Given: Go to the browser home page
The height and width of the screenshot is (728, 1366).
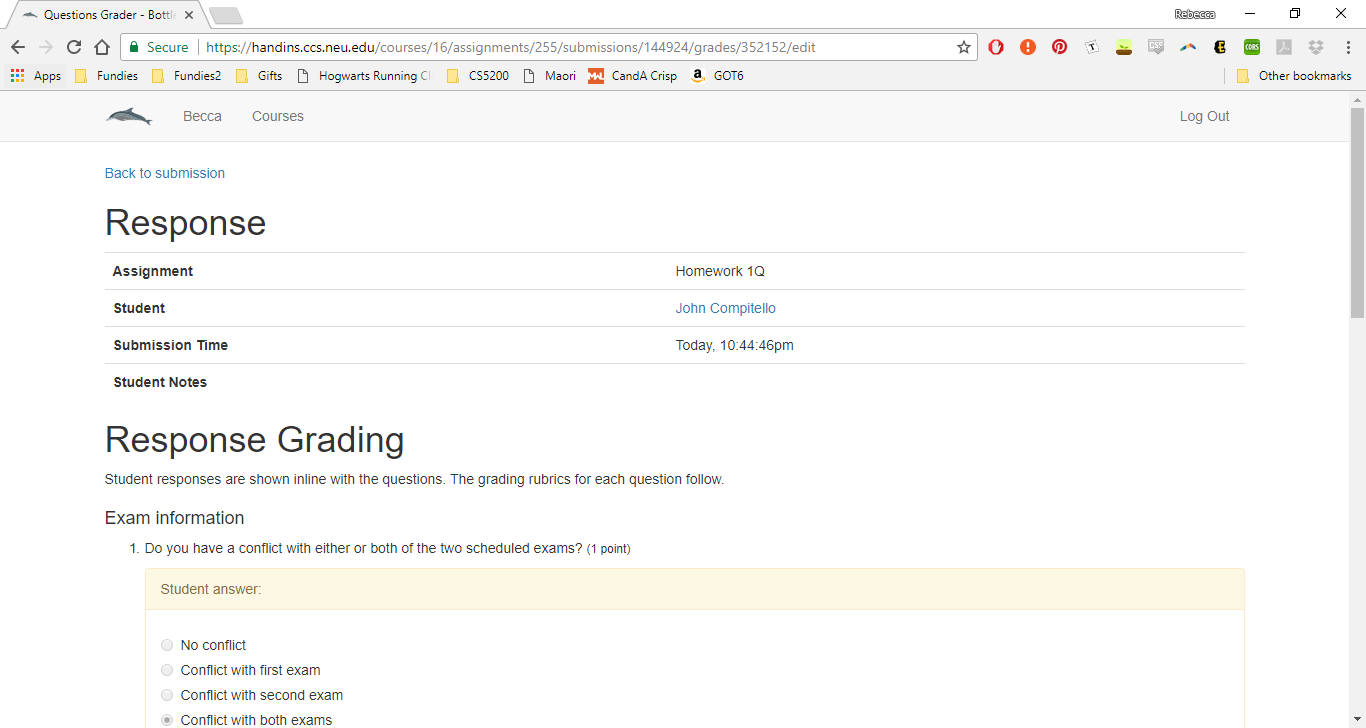Looking at the screenshot, I should [101, 47].
